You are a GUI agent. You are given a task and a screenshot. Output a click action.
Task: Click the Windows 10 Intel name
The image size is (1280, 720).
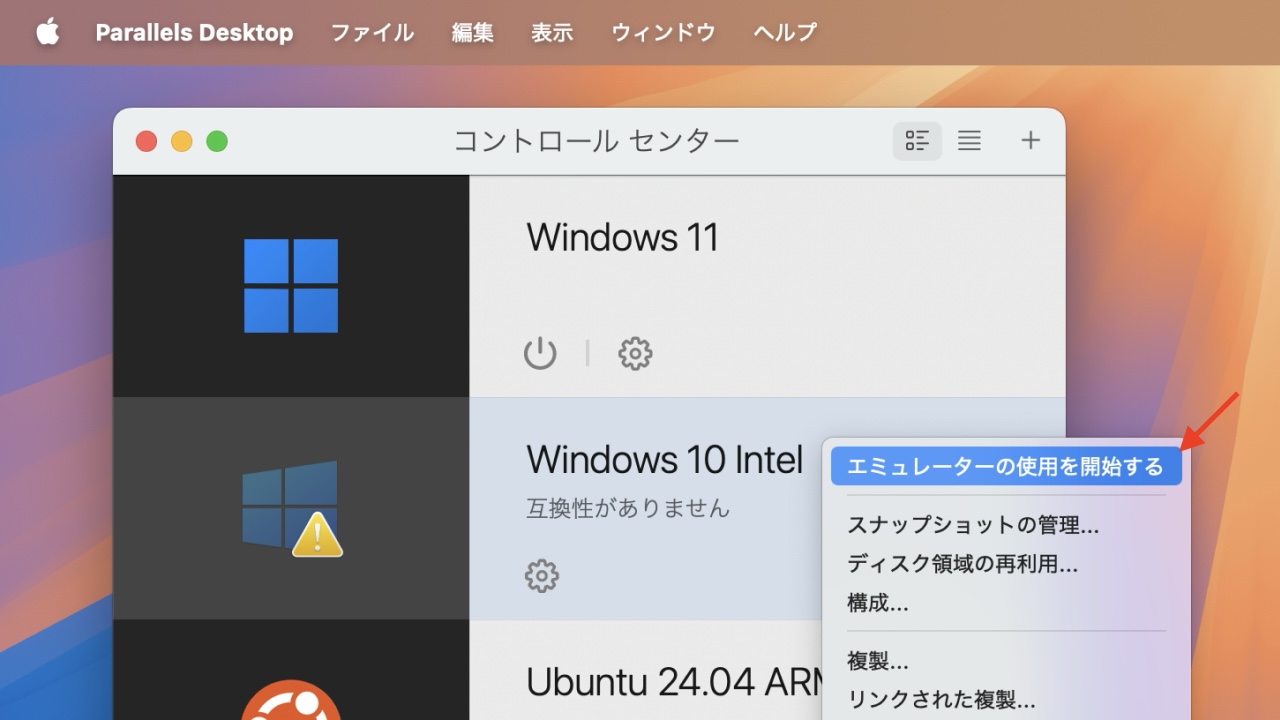click(x=664, y=459)
